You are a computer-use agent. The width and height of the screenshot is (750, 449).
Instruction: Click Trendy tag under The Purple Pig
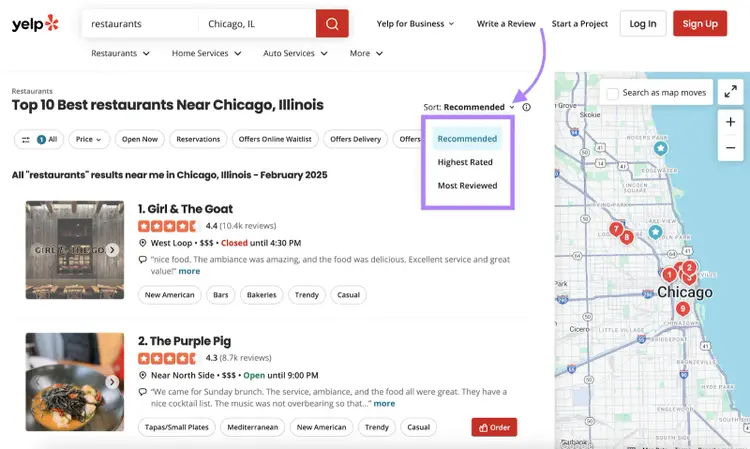pyautogui.click(x=377, y=427)
